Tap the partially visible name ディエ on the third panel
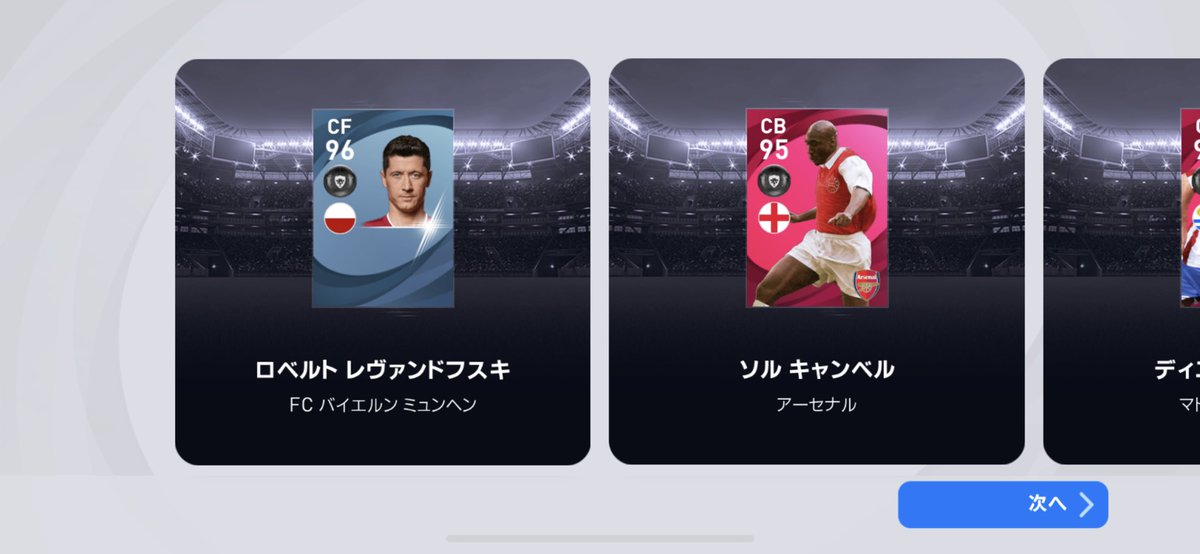The height and width of the screenshot is (554, 1200). point(1177,370)
